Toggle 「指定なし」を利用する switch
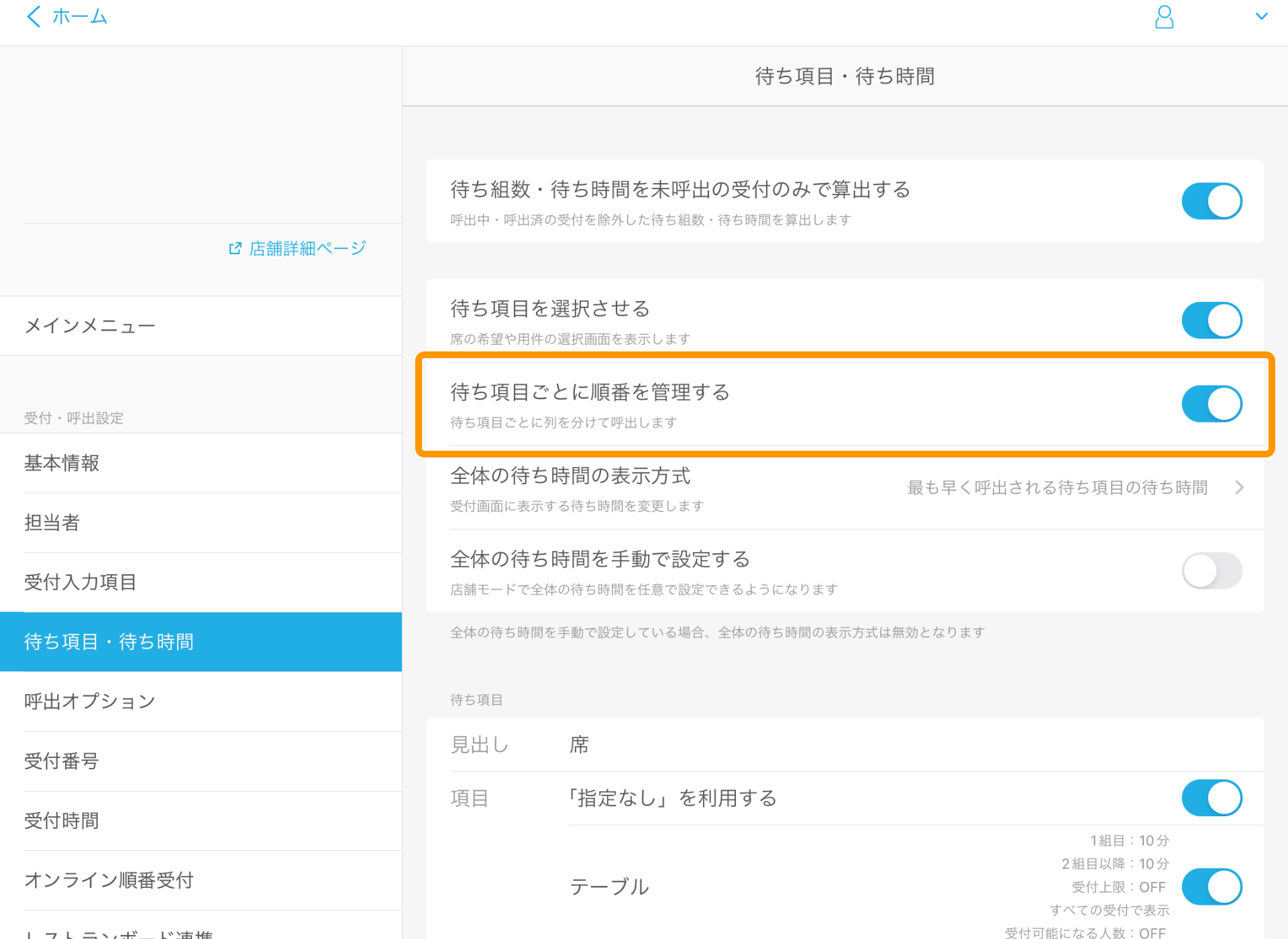Image resolution: width=1288 pixels, height=939 pixels. (1212, 798)
